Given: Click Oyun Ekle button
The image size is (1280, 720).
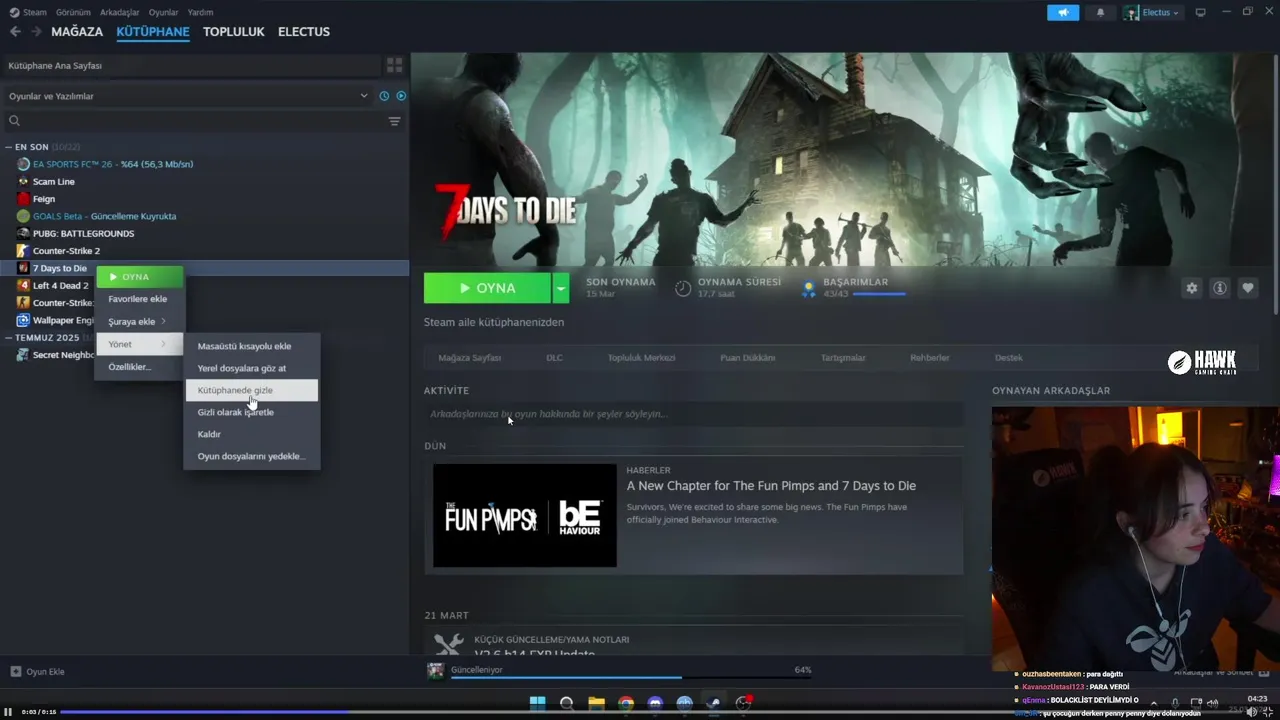Looking at the screenshot, I should click(37, 672).
